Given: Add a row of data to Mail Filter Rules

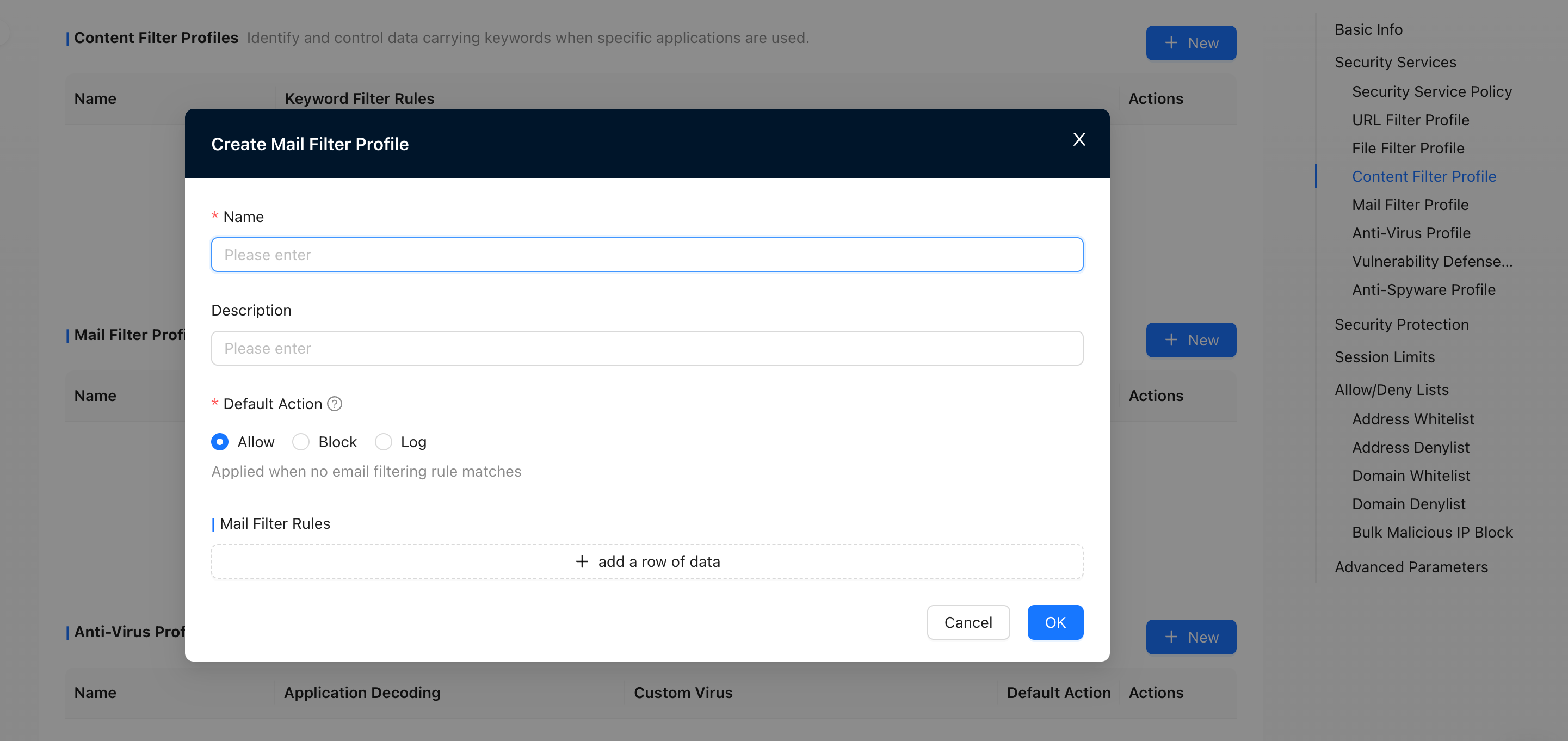Looking at the screenshot, I should point(647,561).
